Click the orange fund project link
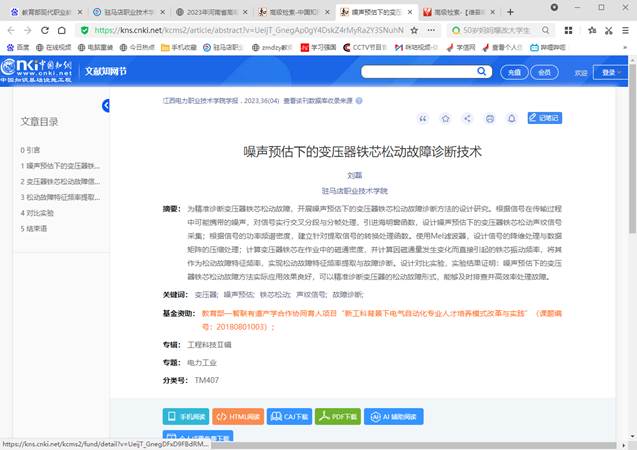 point(382,320)
